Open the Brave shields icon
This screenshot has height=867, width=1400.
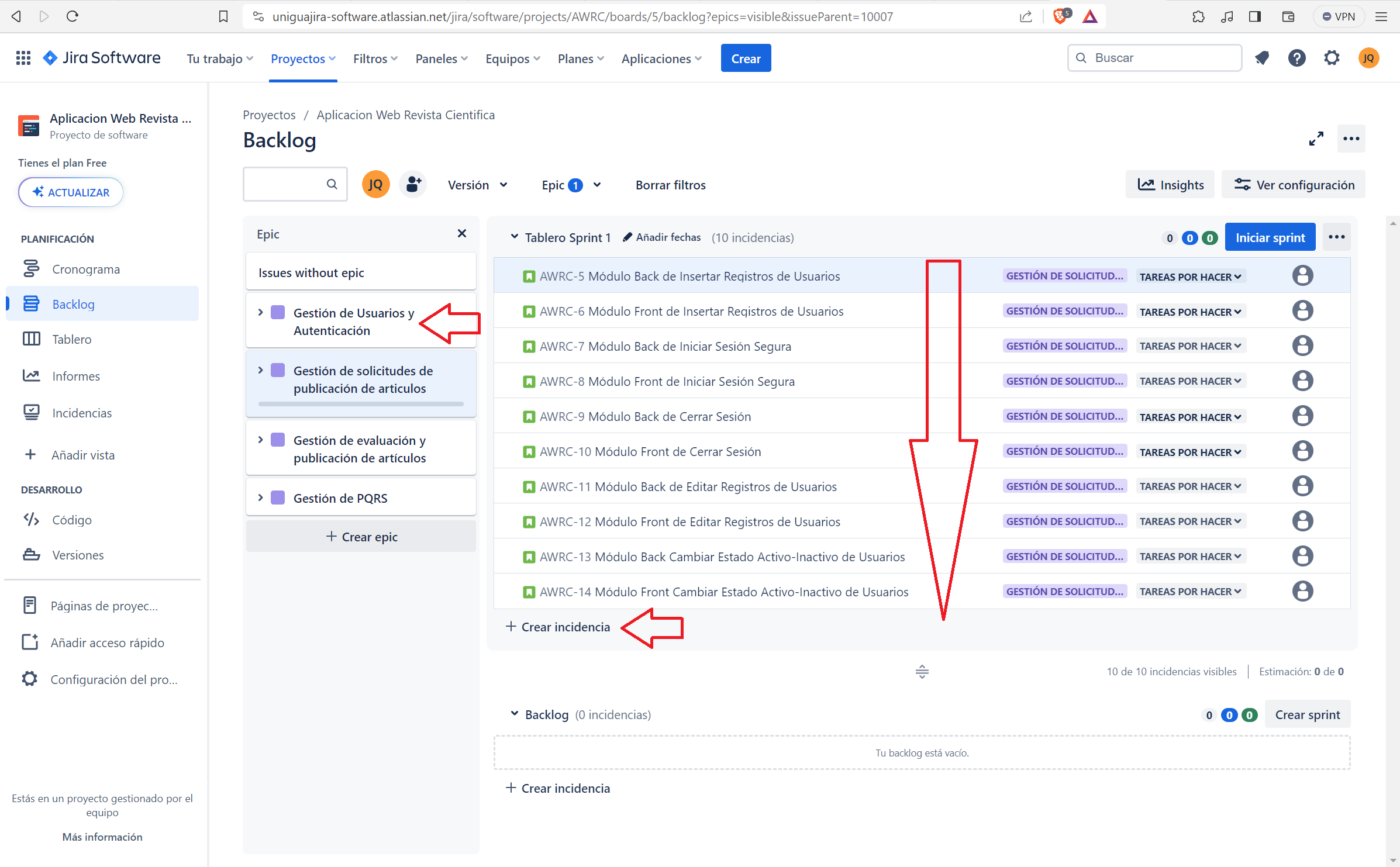click(x=1061, y=16)
